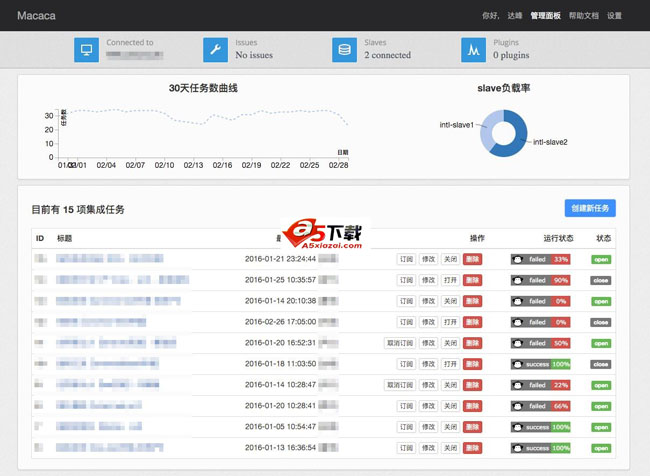This screenshot has width=650, height=476.
Task: Open the 帮助文档 nav item
Action: (584, 16)
